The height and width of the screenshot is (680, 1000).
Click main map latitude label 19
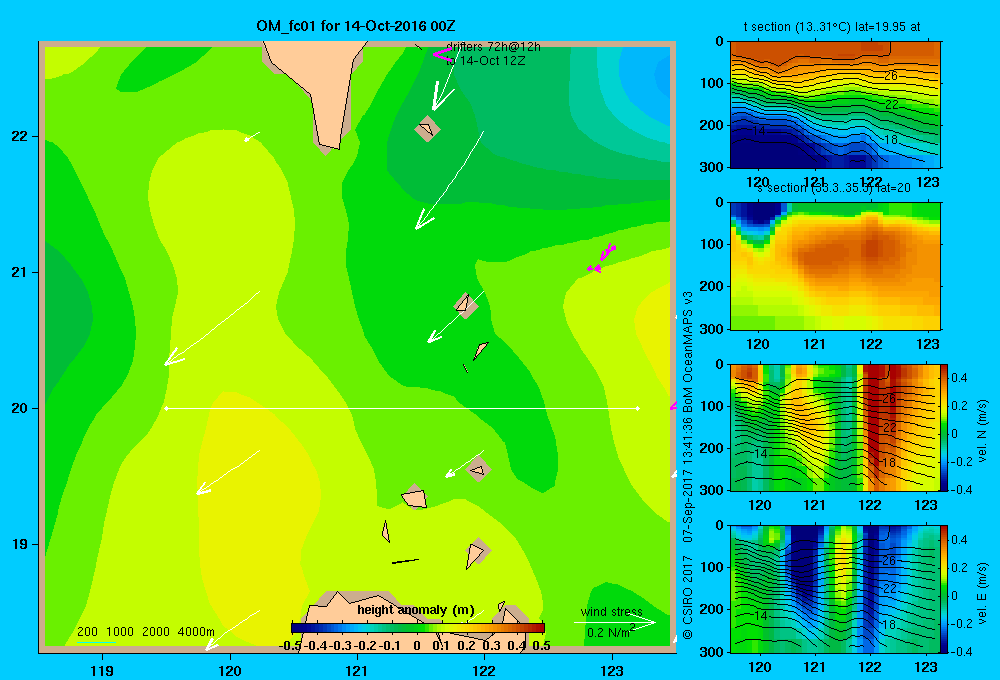pyautogui.click(x=20, y=544)
